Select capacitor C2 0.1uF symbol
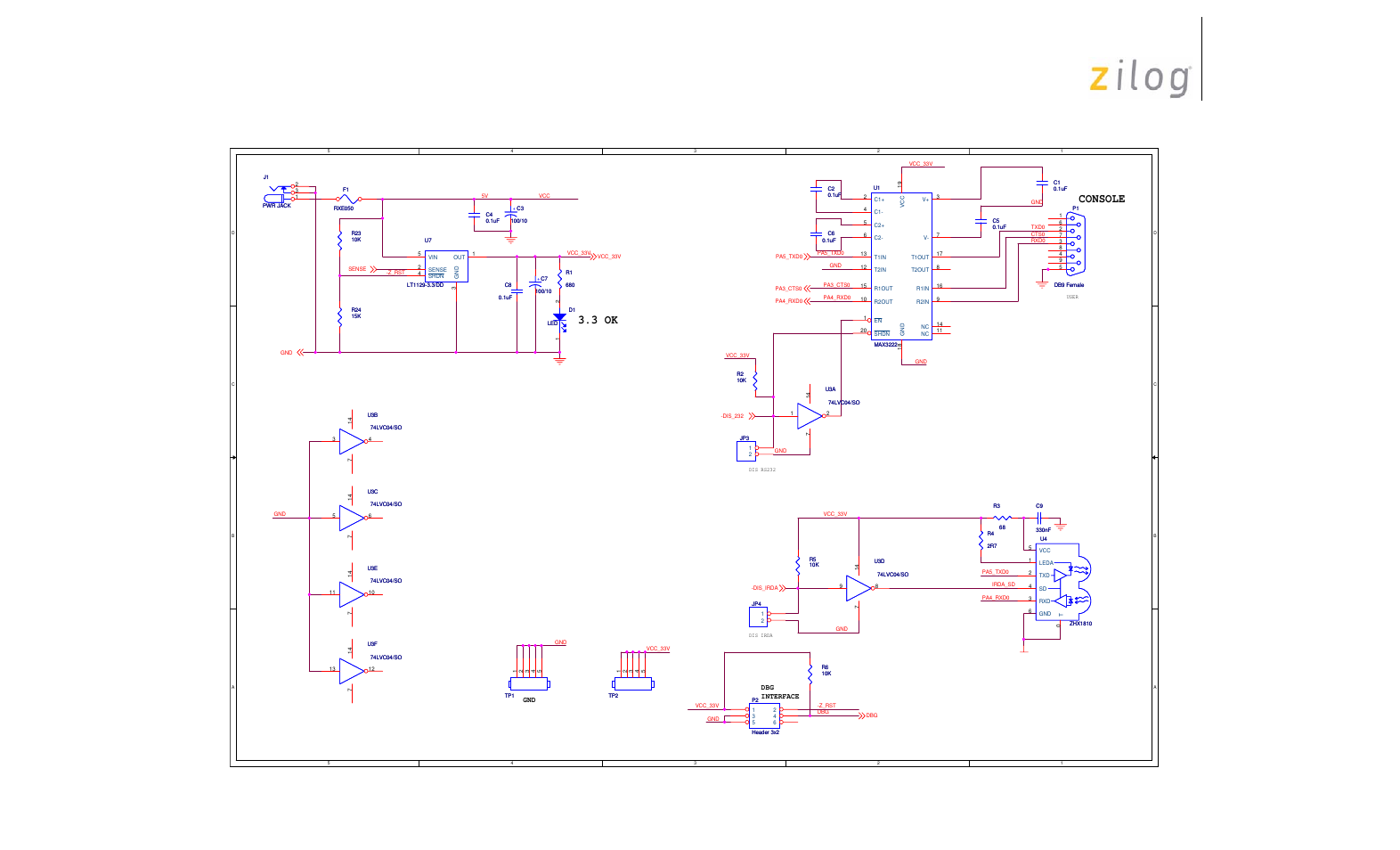1400x850 pixels. click(x=816, y=189)
